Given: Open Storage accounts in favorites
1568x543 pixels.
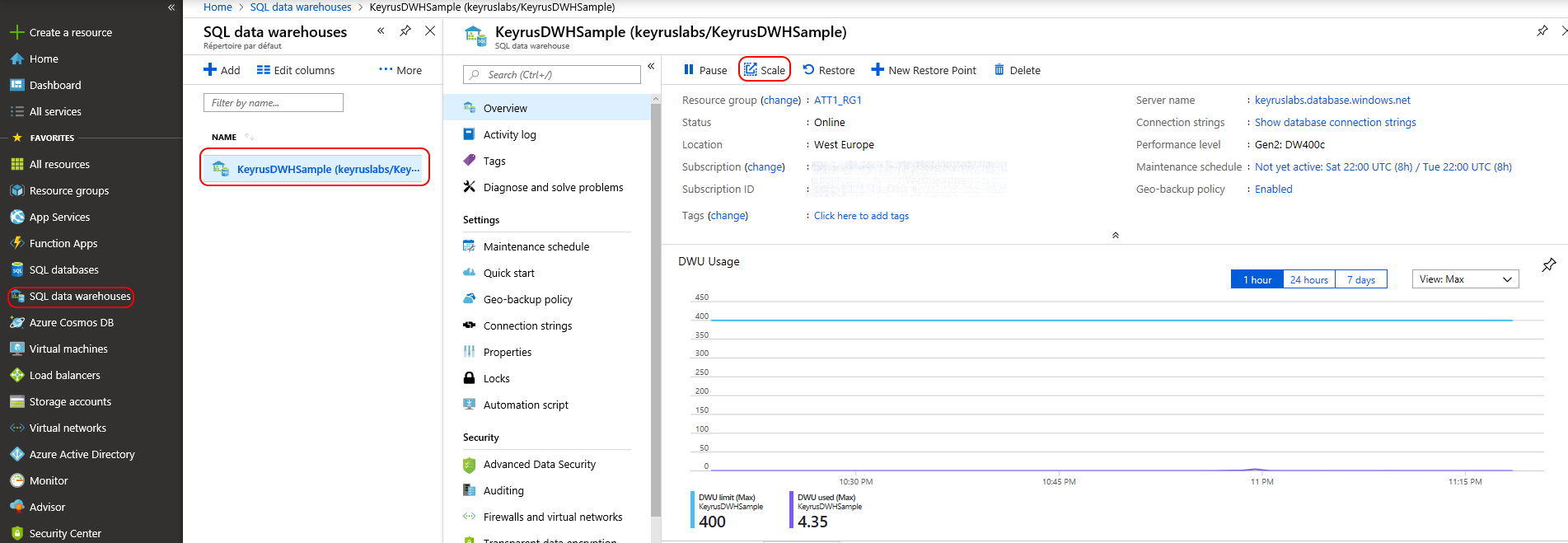Looking at the screenshot, I should (x=70, y=401).
